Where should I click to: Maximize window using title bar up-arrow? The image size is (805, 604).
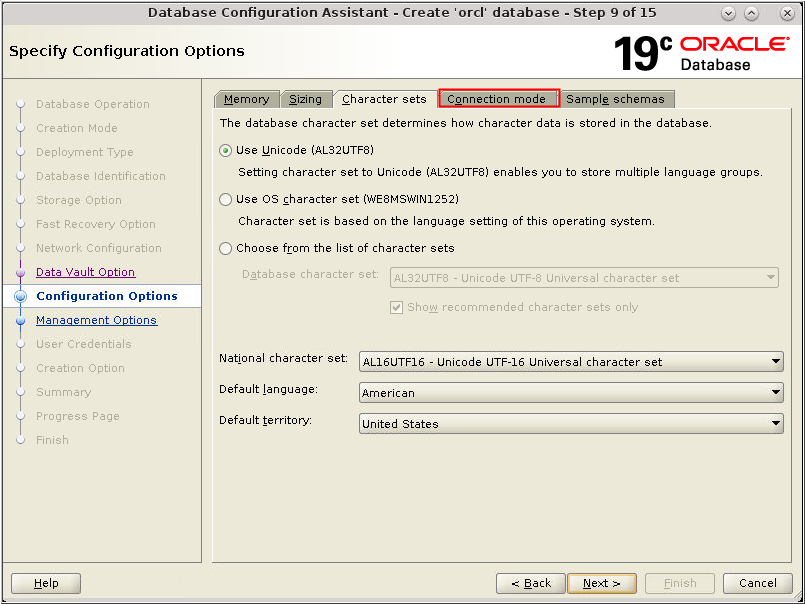752,13
